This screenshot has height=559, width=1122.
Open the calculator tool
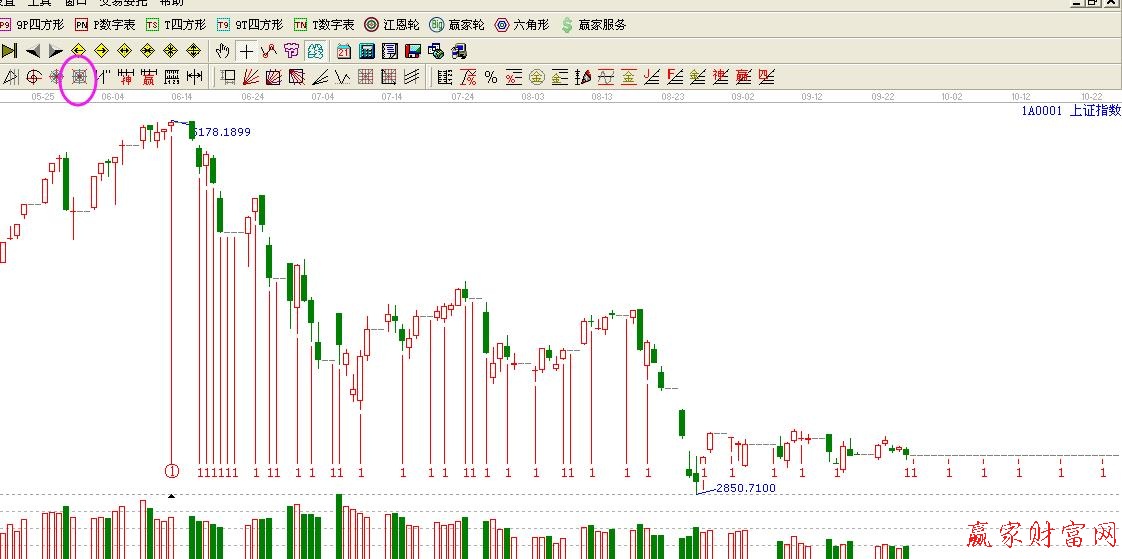click(366, 51)
